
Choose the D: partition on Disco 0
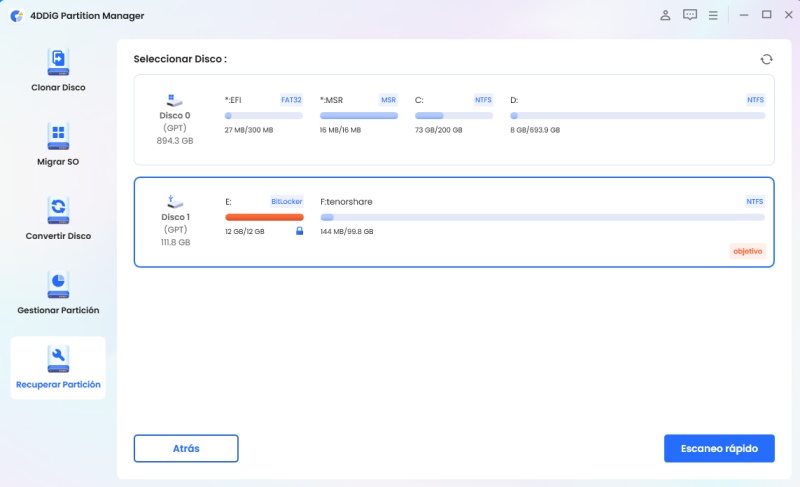(x=637, y=115)
